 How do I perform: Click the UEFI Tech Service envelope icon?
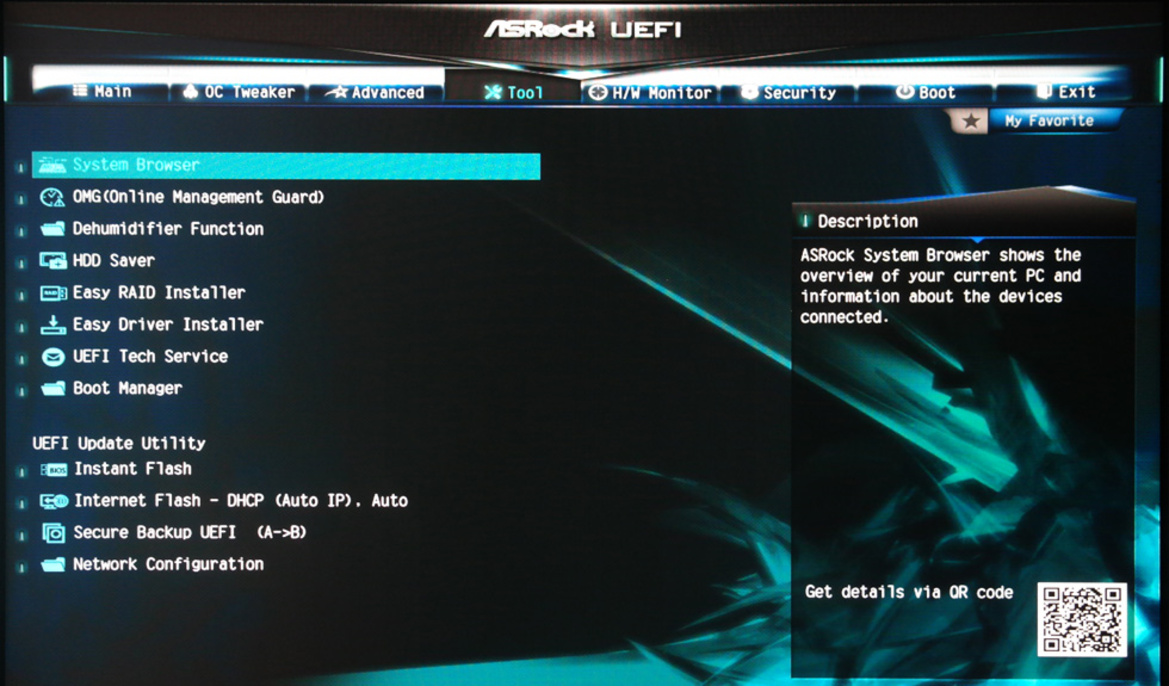[x=53, y=357]
